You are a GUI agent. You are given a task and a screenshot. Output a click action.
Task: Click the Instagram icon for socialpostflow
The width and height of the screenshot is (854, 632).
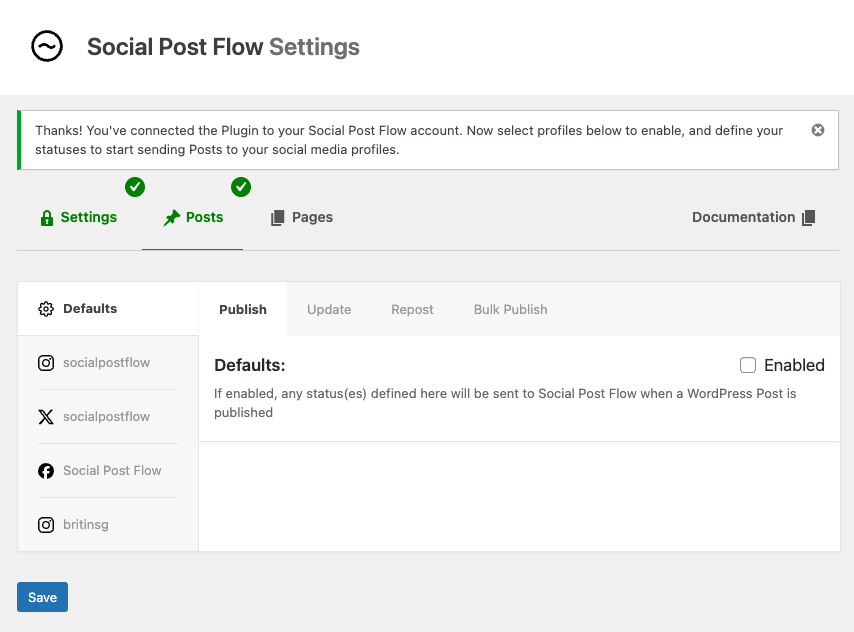click(x=46, y=363)
